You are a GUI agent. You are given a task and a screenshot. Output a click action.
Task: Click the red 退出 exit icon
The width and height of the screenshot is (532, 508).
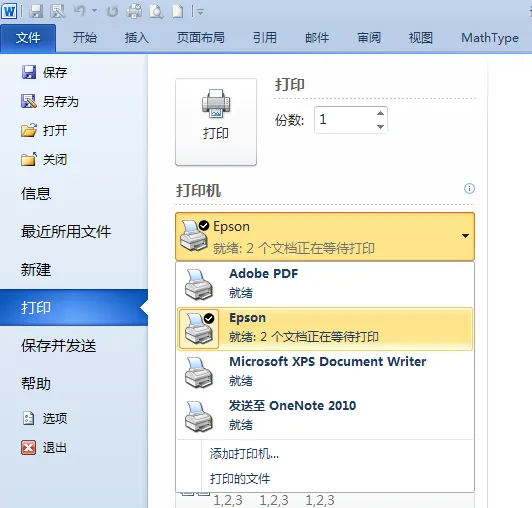(28, 447)
